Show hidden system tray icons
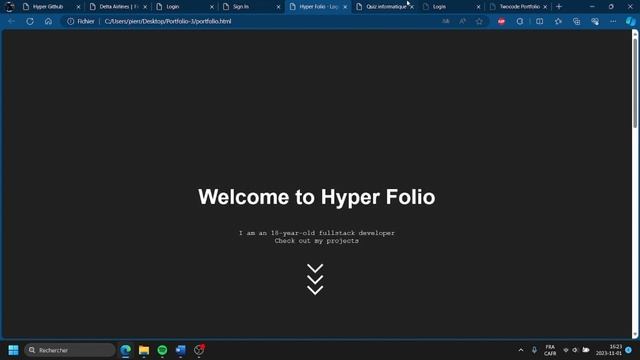The height and width of the screenshot is (360, 640). 521,350
